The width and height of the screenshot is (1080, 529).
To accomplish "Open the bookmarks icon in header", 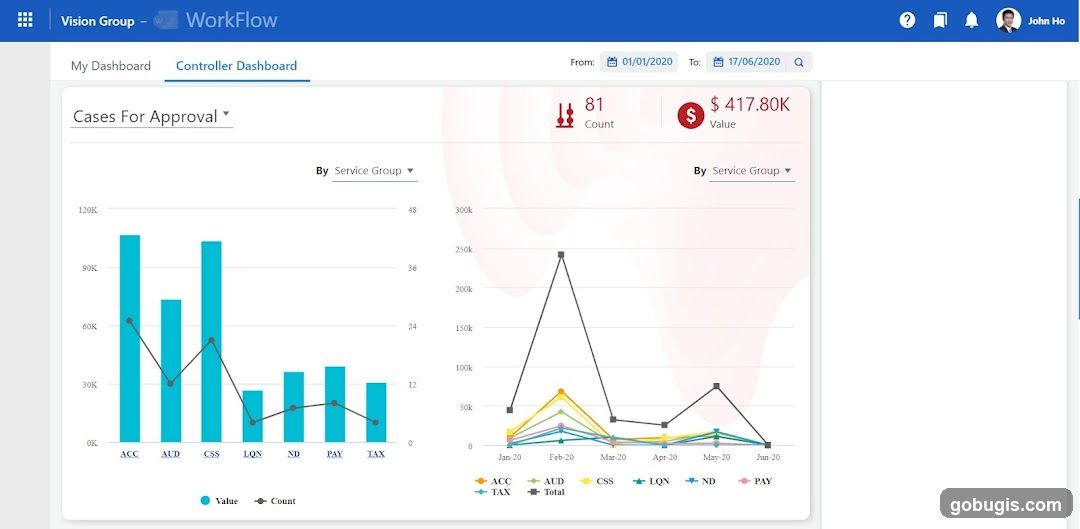I will point(940,21).
